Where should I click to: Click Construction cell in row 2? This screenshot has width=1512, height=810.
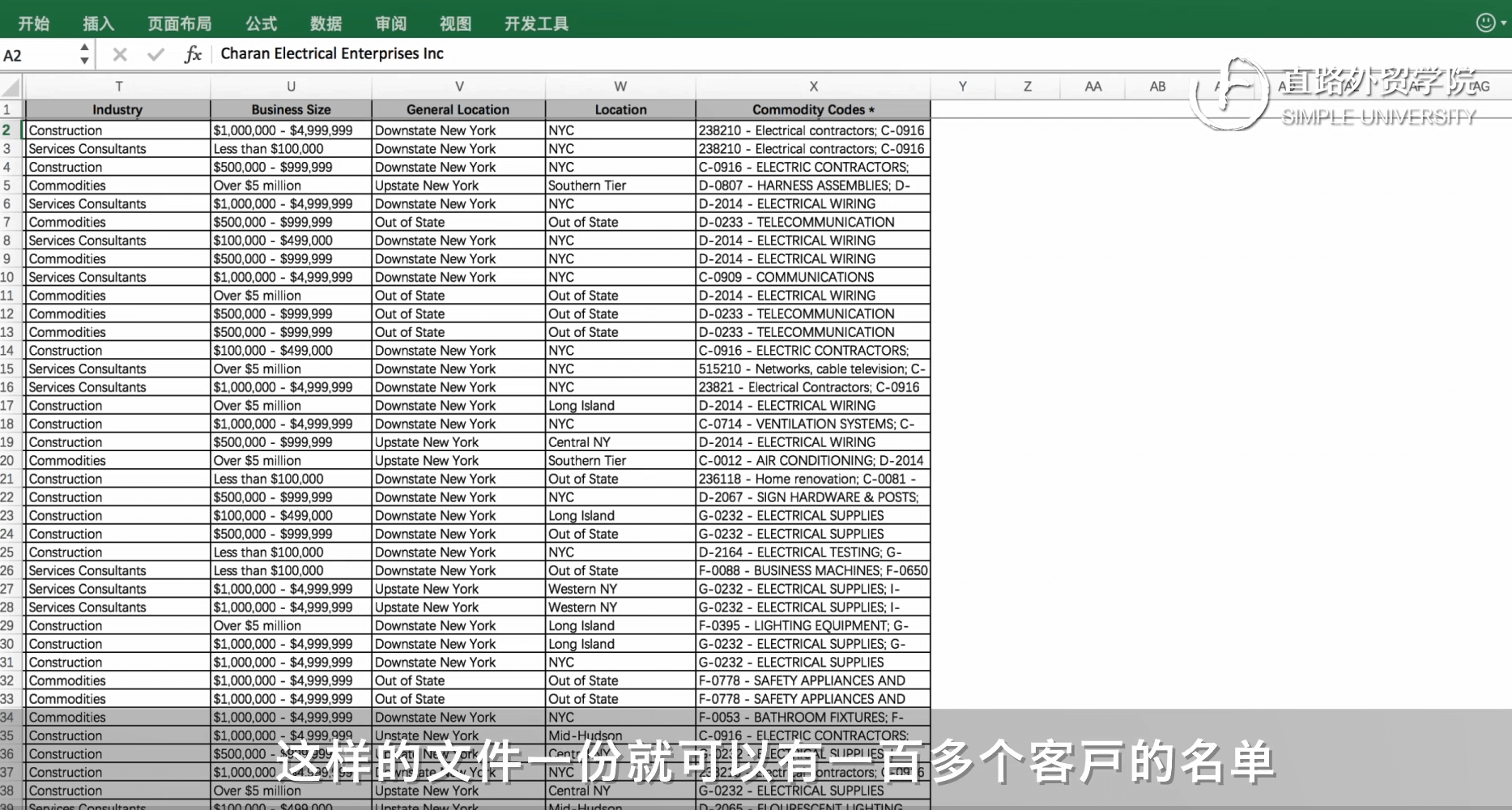pyautogui.click(x=118, y=130)
